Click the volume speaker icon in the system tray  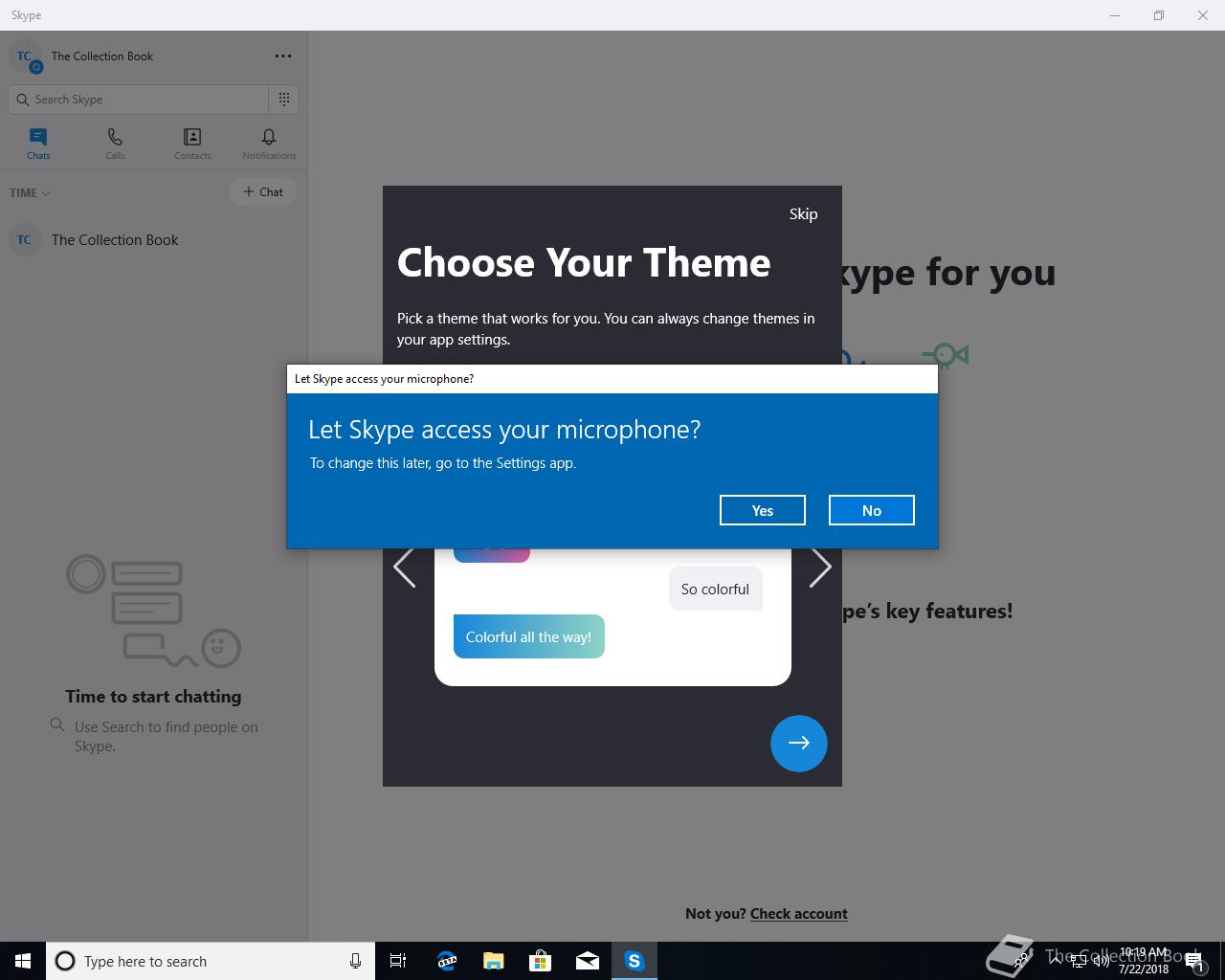click(x=1101, y=961)
